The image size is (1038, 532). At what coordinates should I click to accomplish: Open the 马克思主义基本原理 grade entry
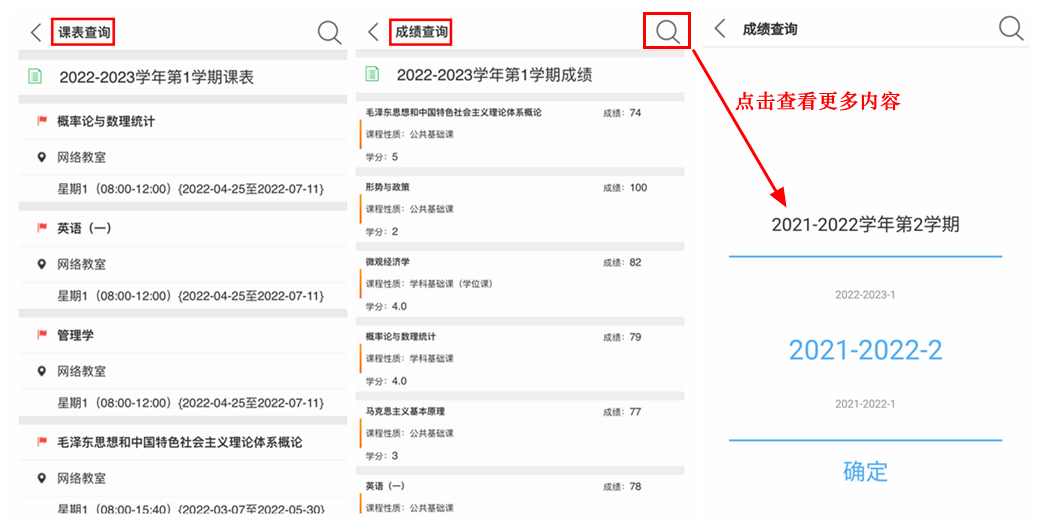[520, 433]
